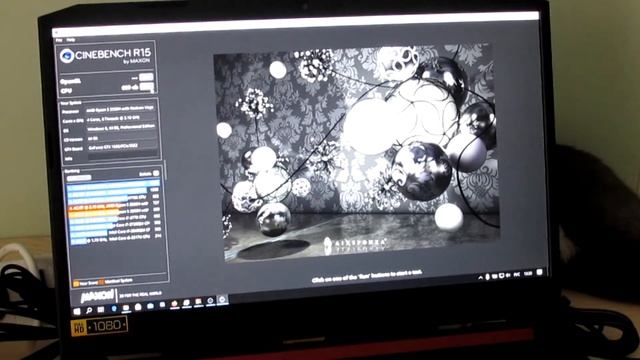This screenshot has height=360, width=640.
Task: Open Task View on the taskbar
Action: click(101, 310)
